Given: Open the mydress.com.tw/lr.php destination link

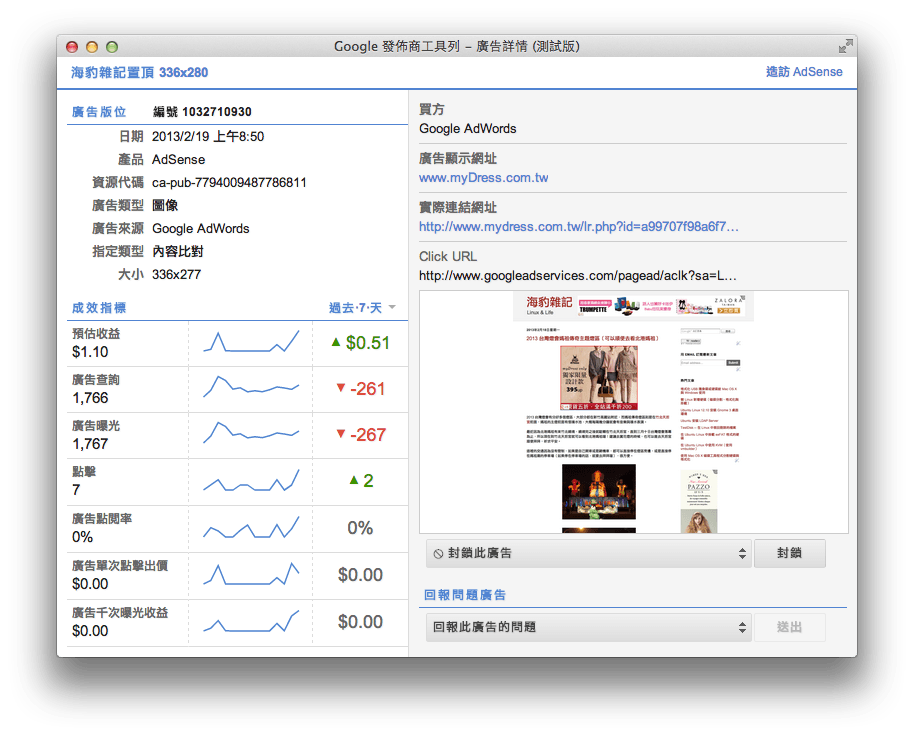Looking at the screenshot, I should (x=578, y=227).
